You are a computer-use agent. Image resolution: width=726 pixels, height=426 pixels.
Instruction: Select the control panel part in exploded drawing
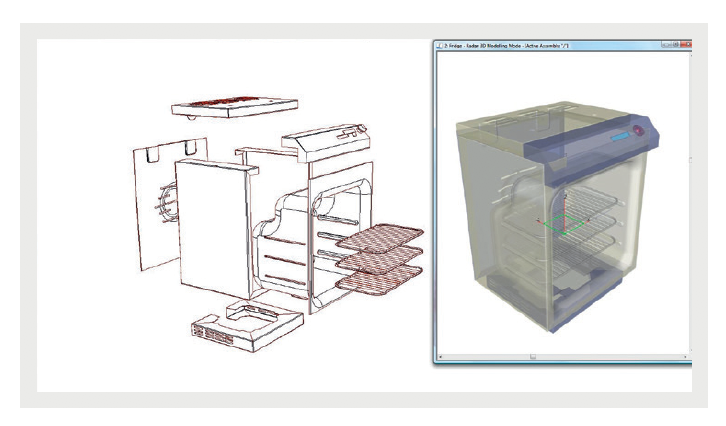pos(326,141)
